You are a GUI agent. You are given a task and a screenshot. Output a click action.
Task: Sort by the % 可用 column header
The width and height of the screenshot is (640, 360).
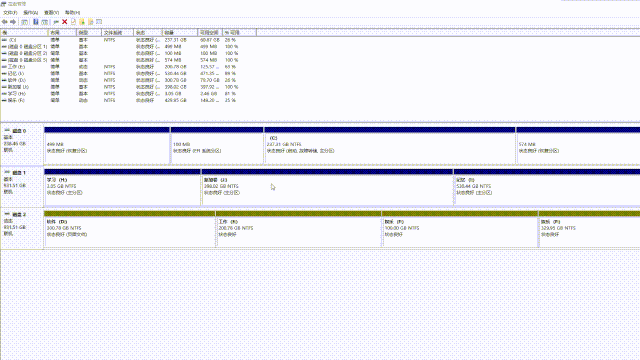(x=240, y=32)
